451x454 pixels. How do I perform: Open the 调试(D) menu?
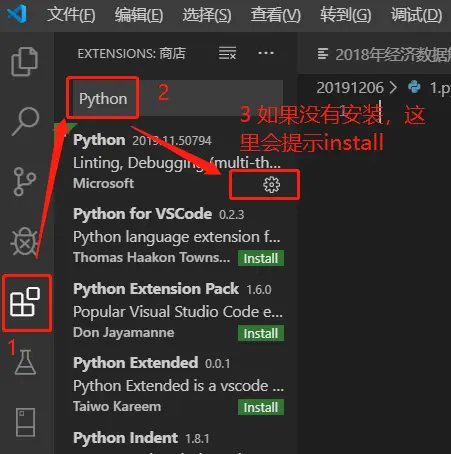tap(417, 15)
